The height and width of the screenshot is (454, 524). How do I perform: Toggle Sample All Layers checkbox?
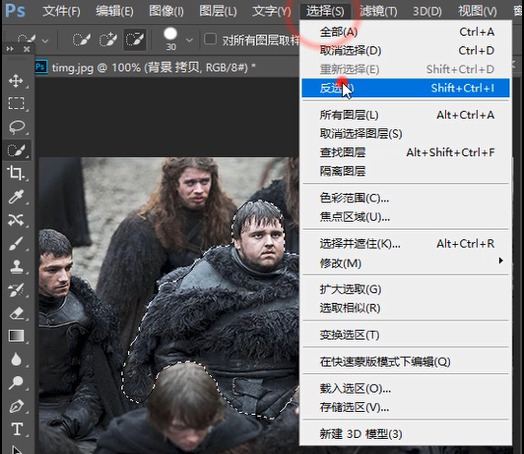coord(210,39)
